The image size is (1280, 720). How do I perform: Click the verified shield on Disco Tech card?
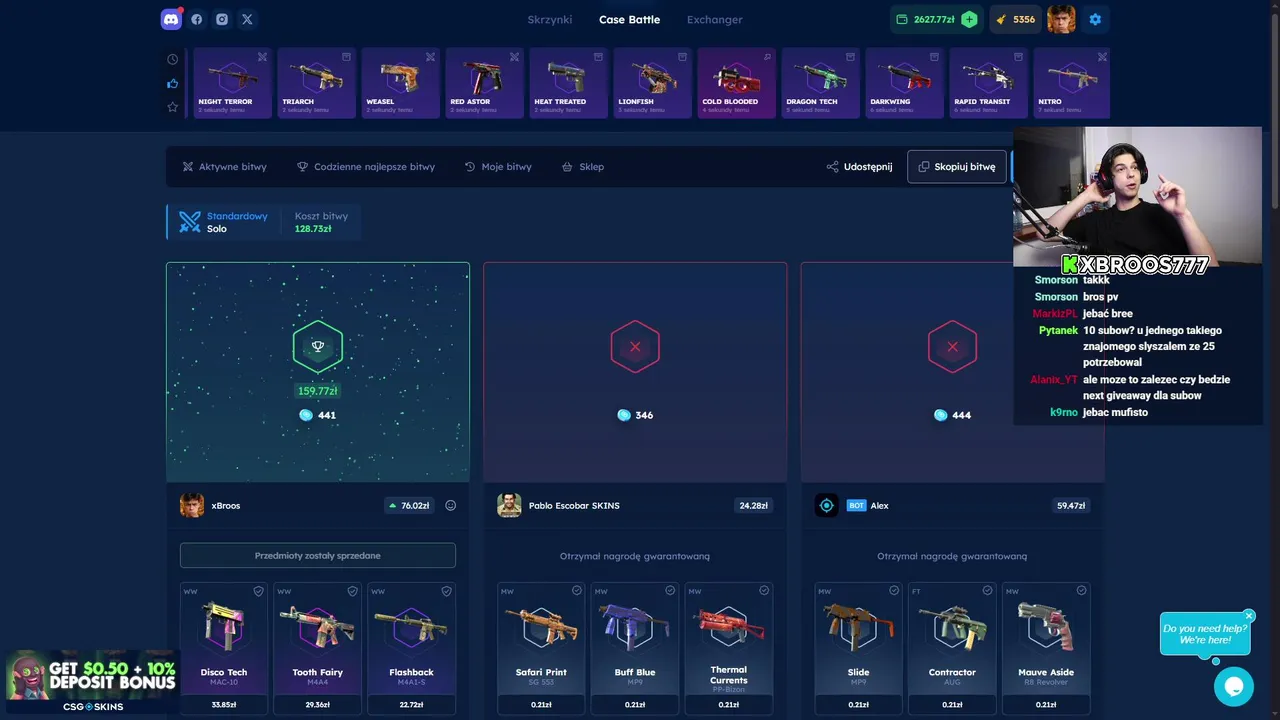[x=258, y=591]
